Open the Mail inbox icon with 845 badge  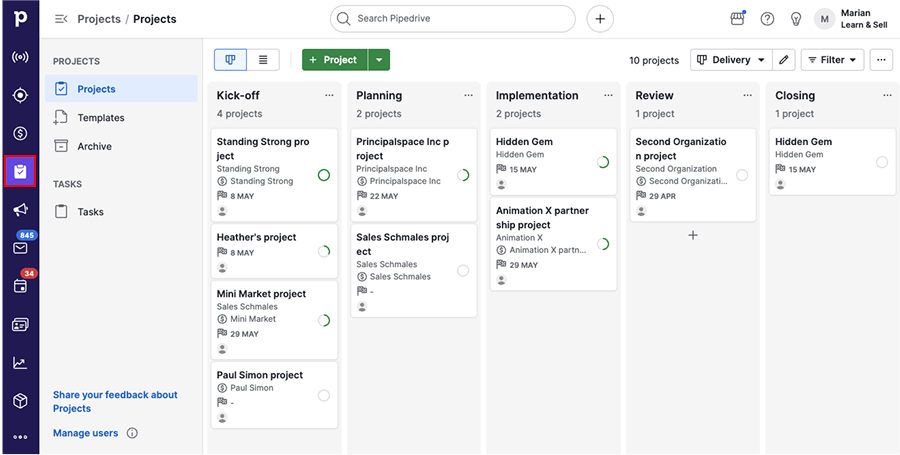pos(19,248)
